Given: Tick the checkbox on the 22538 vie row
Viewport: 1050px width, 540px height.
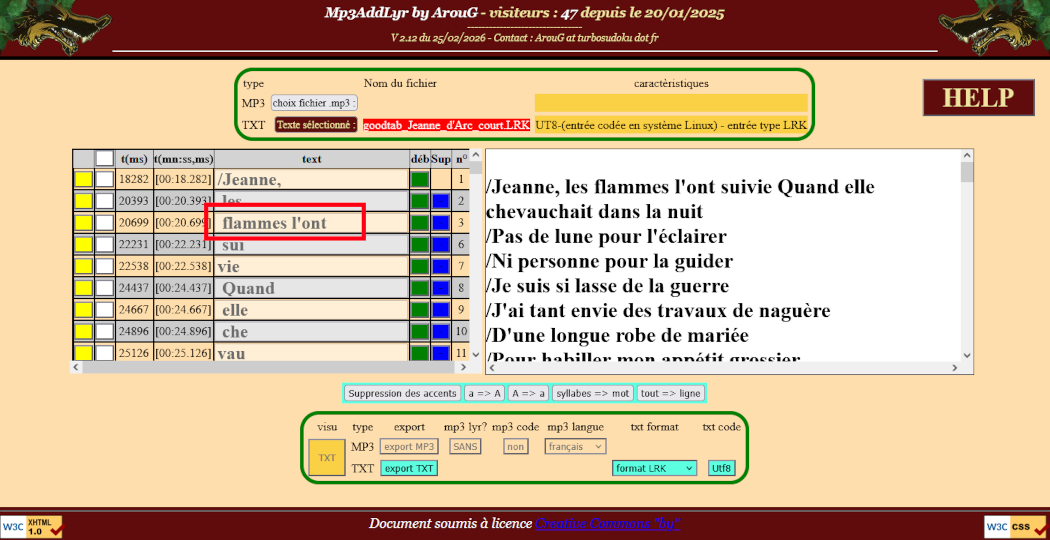Looking at the screenshot, I should pyautogui.click(x=104, y=267).
